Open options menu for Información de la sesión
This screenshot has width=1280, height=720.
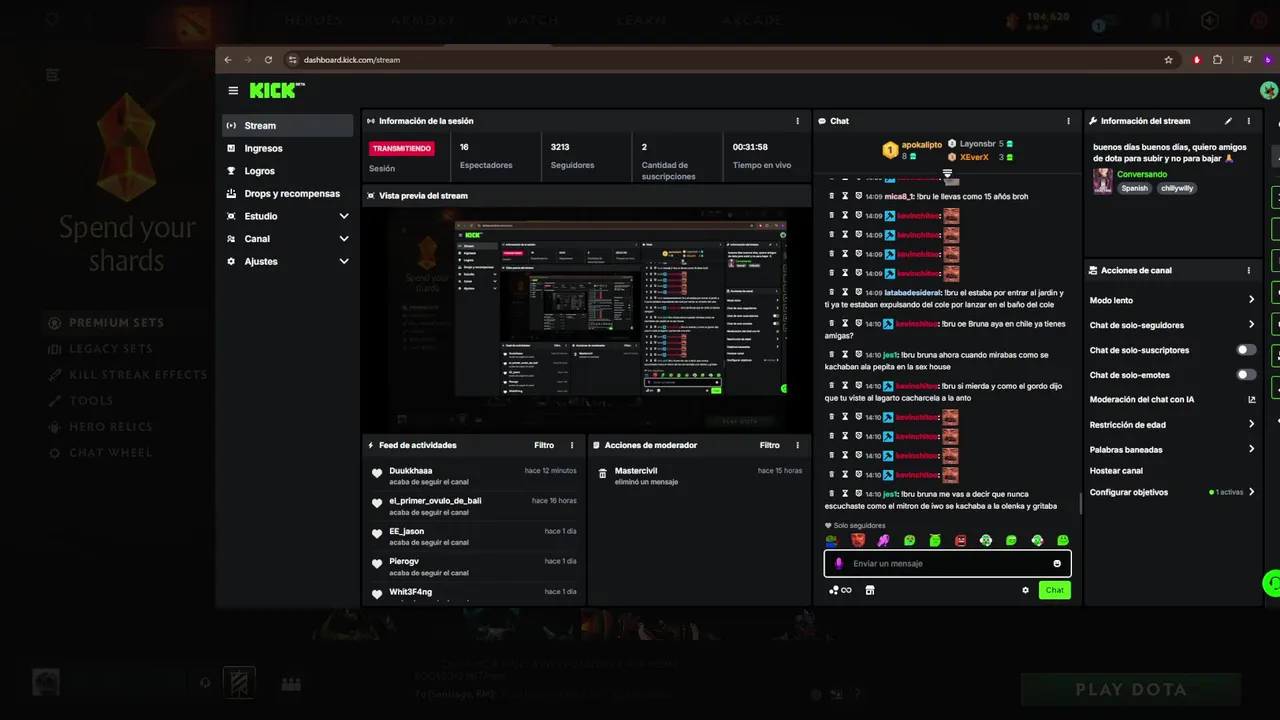pos(798,121)
